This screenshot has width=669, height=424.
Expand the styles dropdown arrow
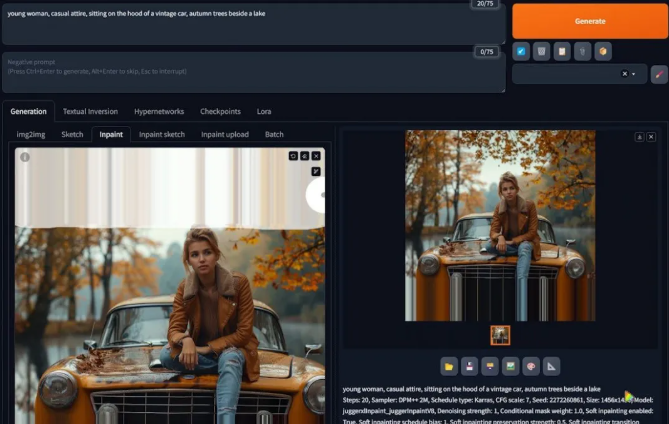(634, 74)
